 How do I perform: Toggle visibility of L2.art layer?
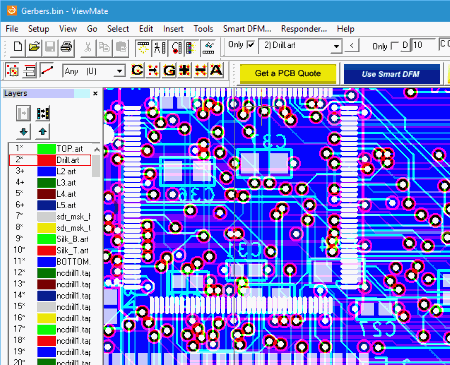[x=20, y=171]
